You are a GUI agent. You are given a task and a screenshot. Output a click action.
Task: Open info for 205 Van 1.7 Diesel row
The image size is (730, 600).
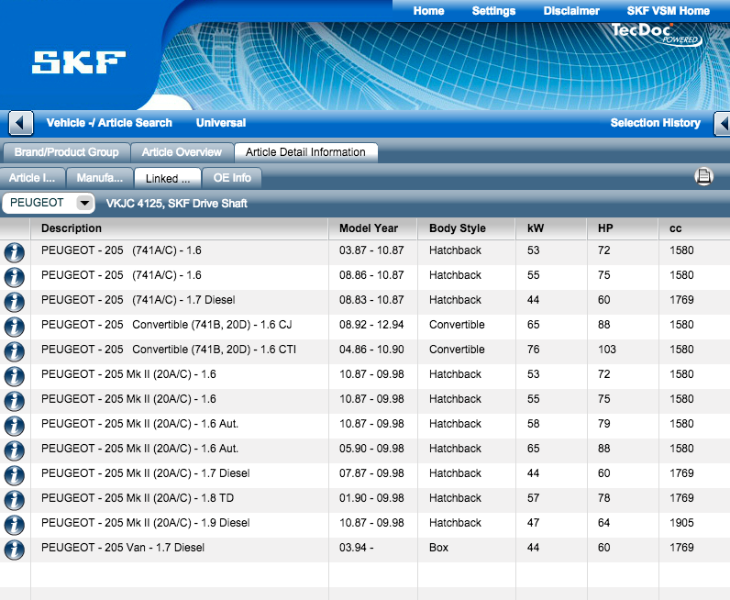pyautogui.click(x=14, y=550)
